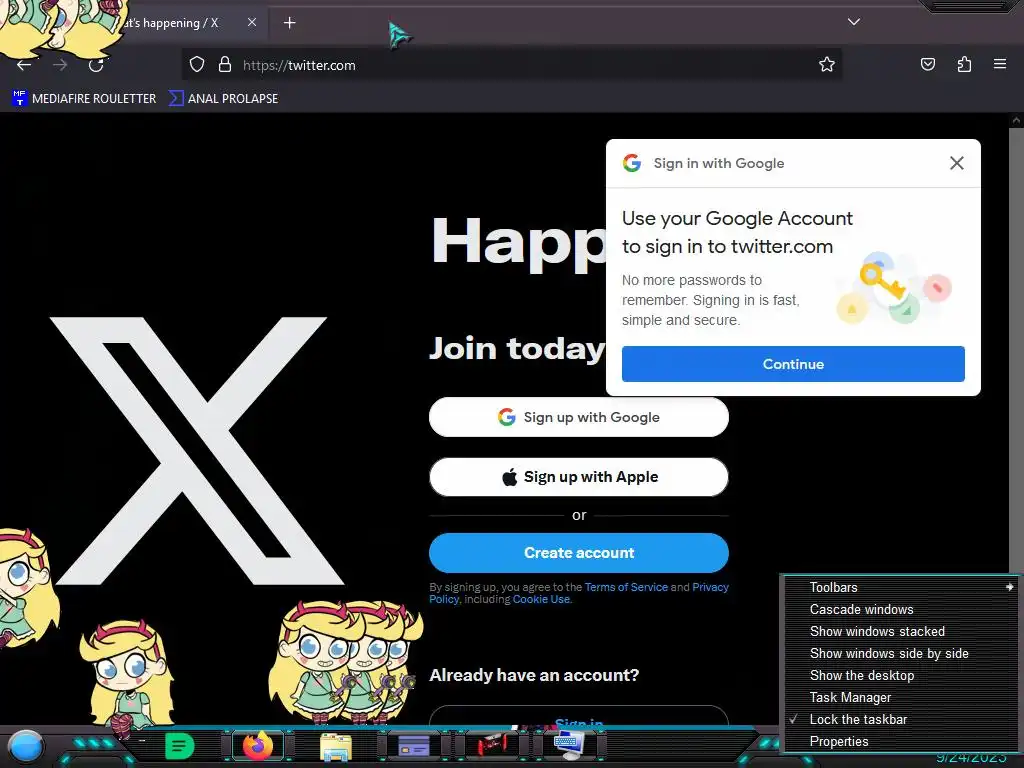Close the What's happening / X tab
This screenshot has width=1024, height=768.
[251, 22]
